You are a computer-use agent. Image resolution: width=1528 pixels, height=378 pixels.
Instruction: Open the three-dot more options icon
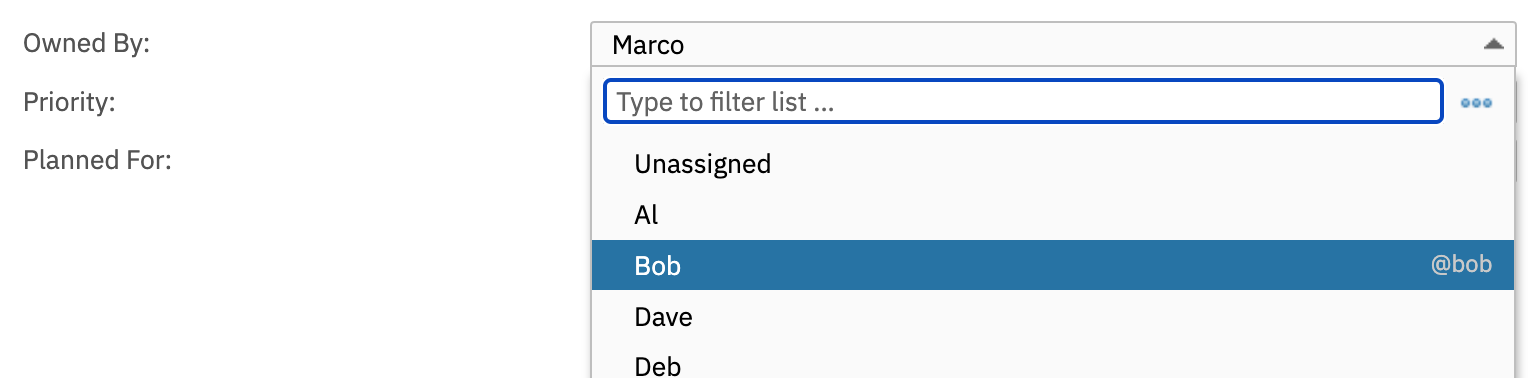1476,103
